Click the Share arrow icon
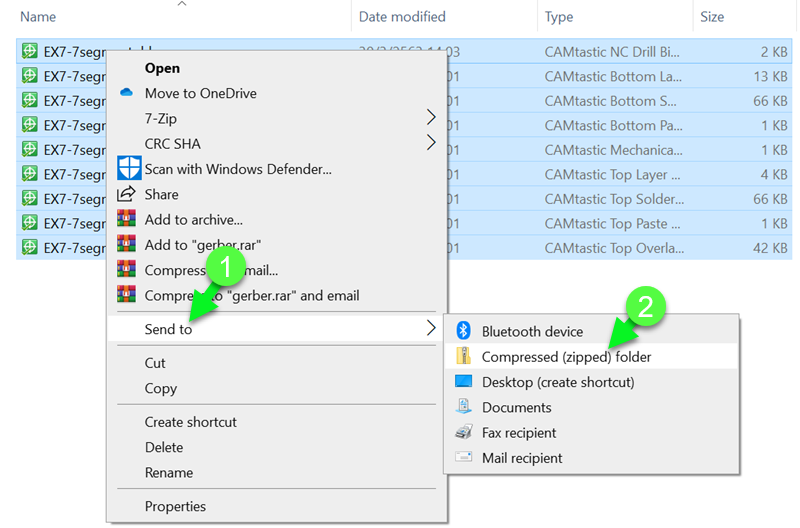800x528 pixels. pos(126,193)
